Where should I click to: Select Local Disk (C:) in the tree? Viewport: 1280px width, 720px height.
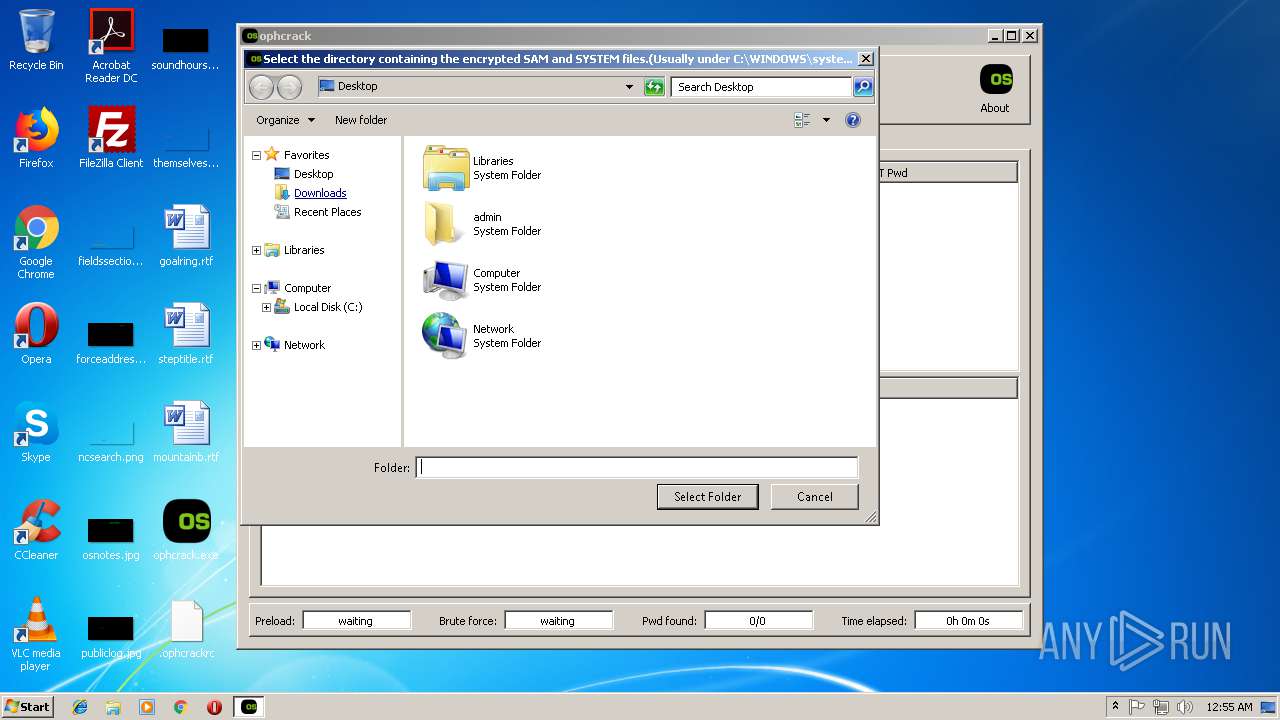tap(328, 307)
